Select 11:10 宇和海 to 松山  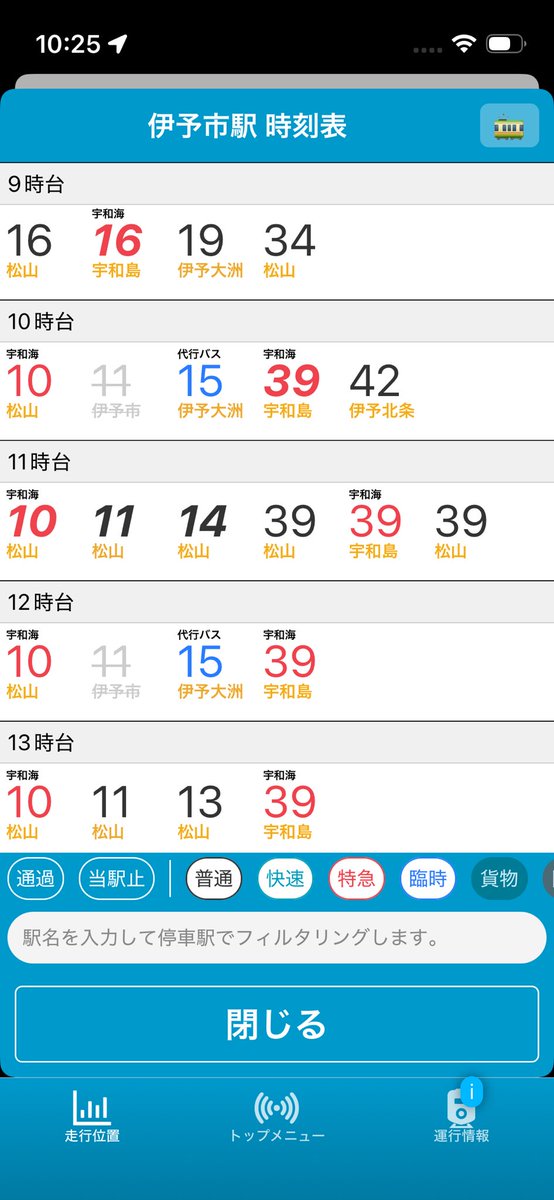pos(31,524)
